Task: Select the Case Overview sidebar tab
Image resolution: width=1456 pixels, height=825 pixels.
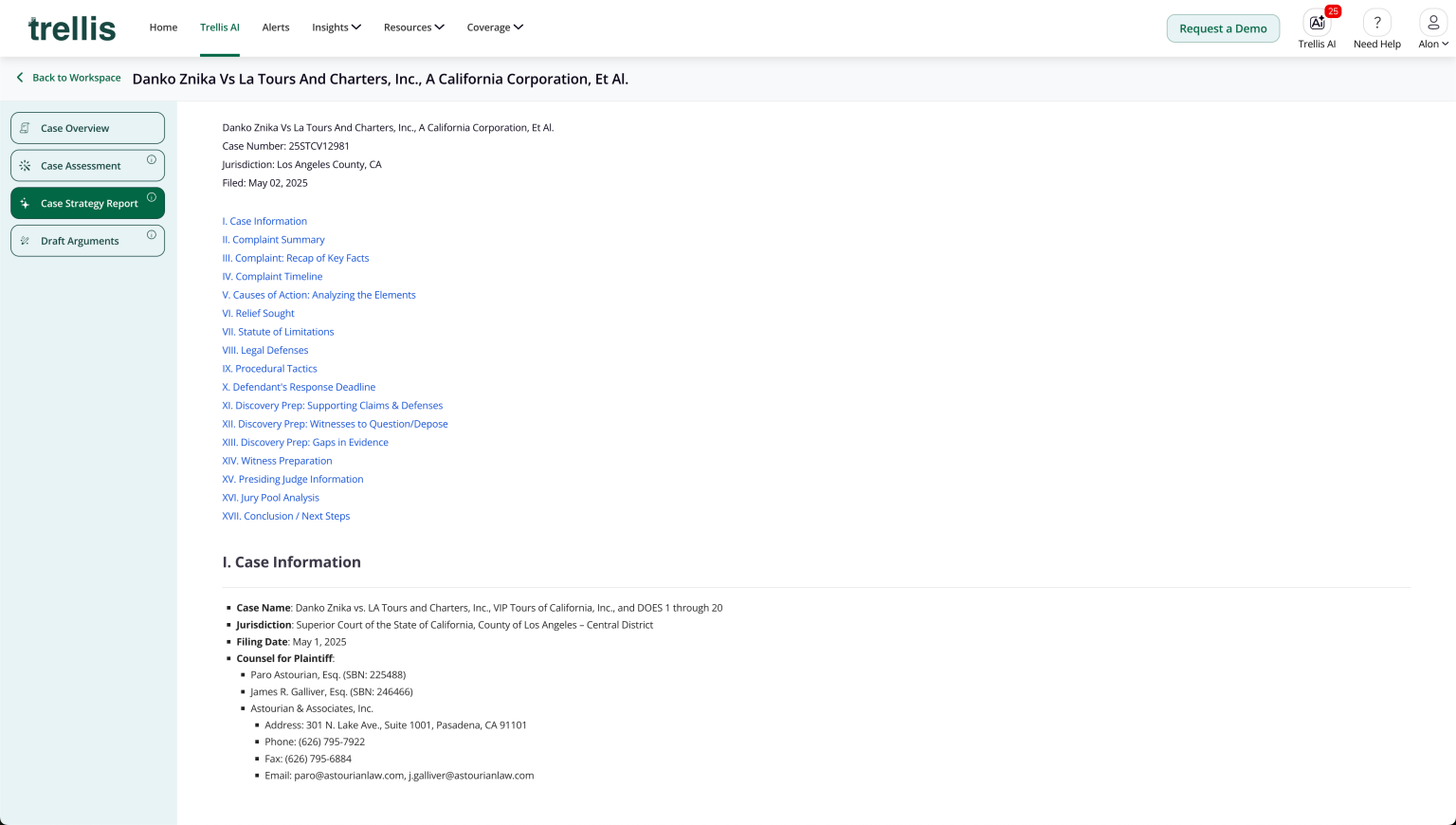Action: pos(87,128)
